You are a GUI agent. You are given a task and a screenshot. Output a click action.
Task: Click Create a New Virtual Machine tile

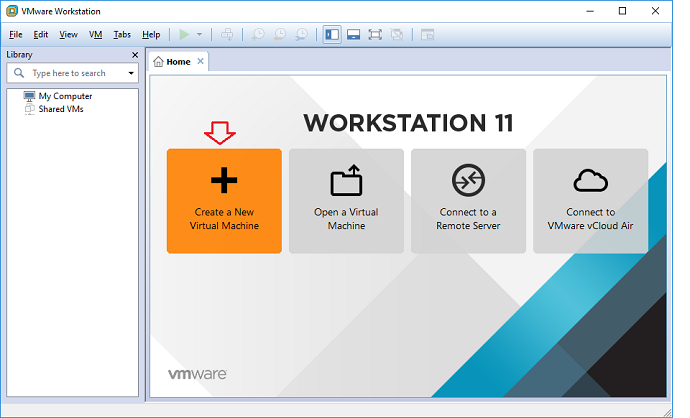click(224, 201)
